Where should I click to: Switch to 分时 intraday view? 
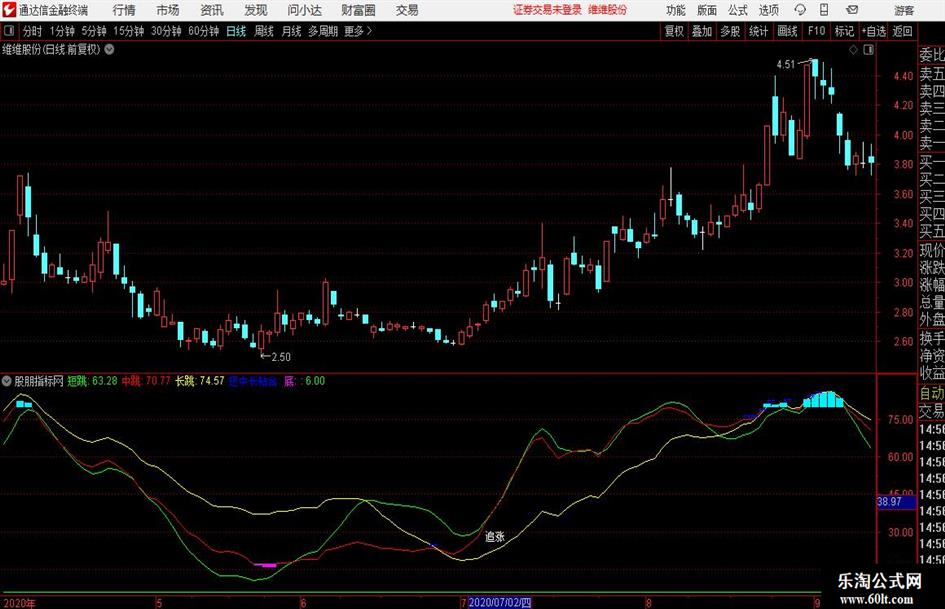click(33, 31)
